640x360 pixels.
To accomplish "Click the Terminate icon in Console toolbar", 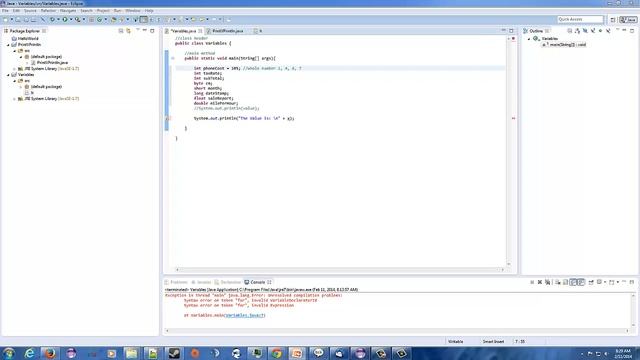I will coord(532,282).
